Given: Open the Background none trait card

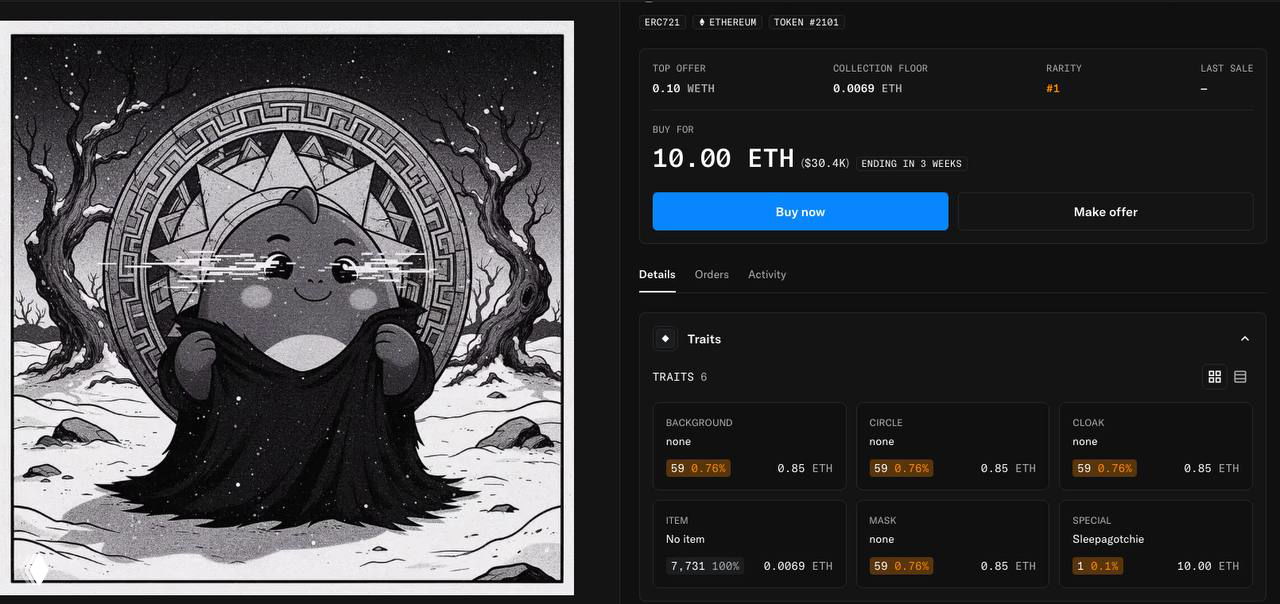Looking at the screenshot, I should coord(749,446).
